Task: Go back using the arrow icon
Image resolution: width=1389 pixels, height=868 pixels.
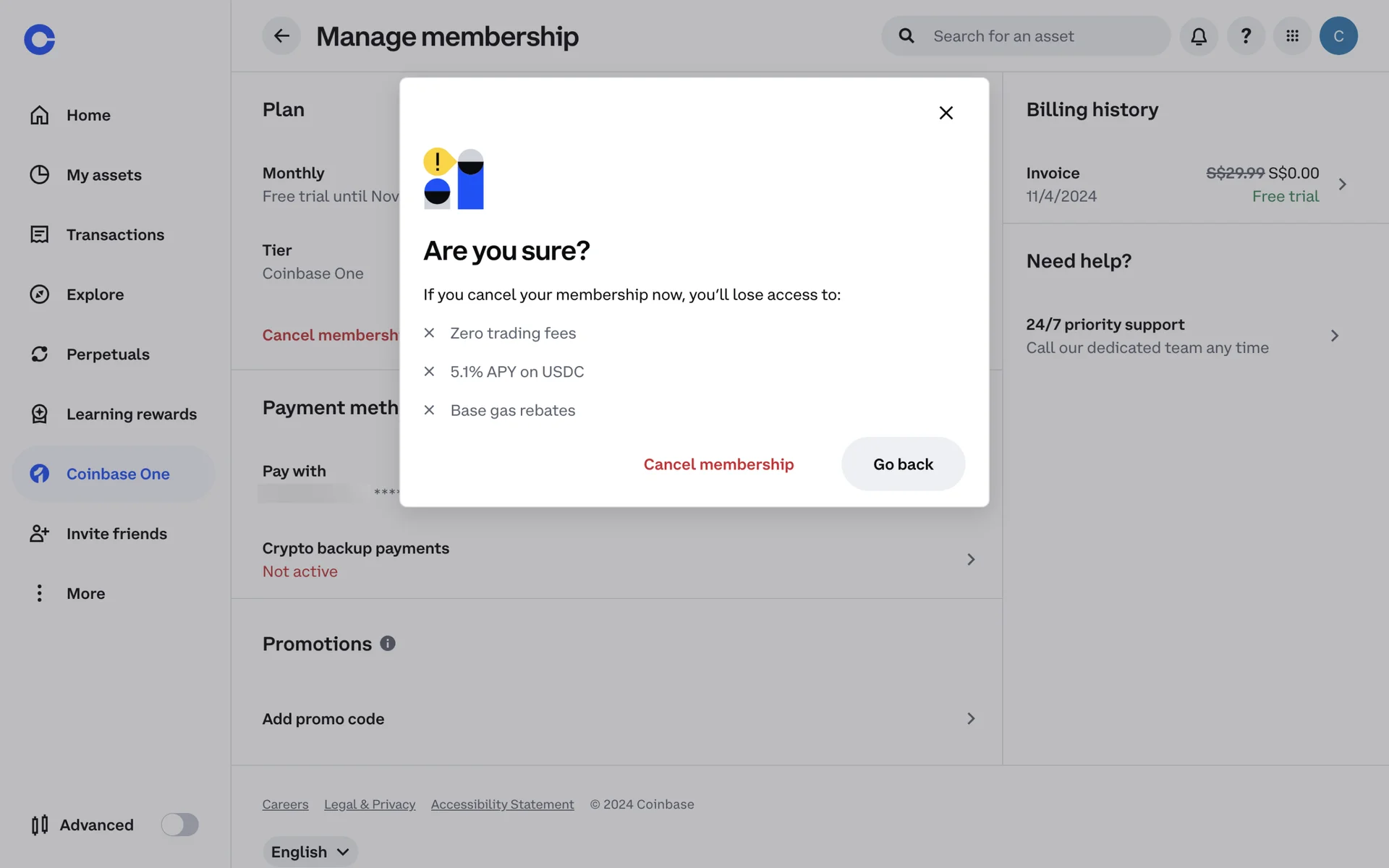Action: [281, 36]
